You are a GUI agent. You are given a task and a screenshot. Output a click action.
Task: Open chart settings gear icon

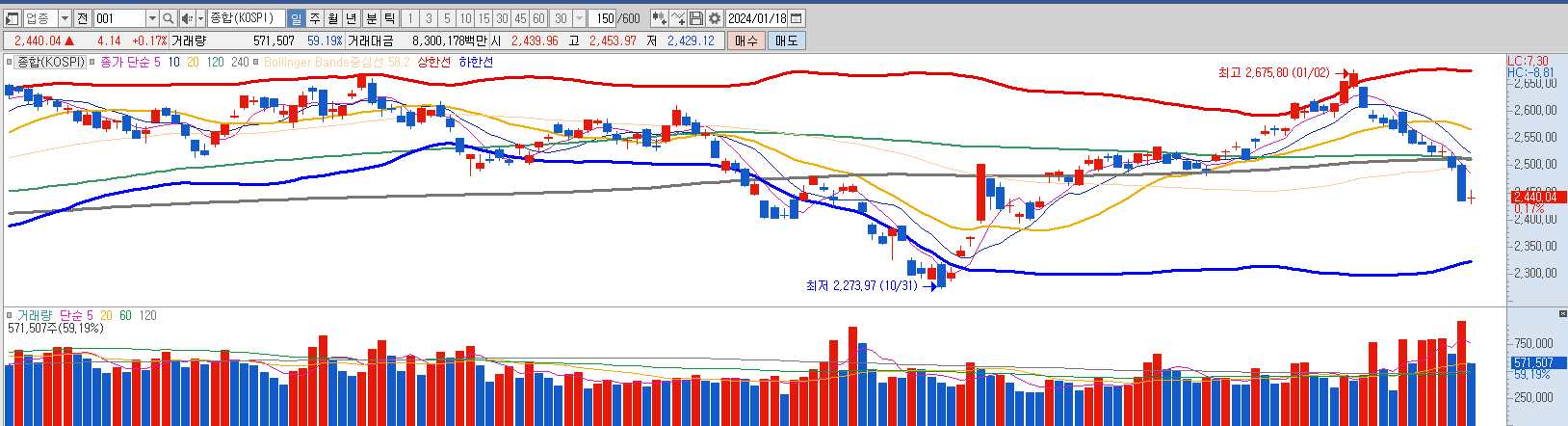pyautogui.click(x=715, y=18)
